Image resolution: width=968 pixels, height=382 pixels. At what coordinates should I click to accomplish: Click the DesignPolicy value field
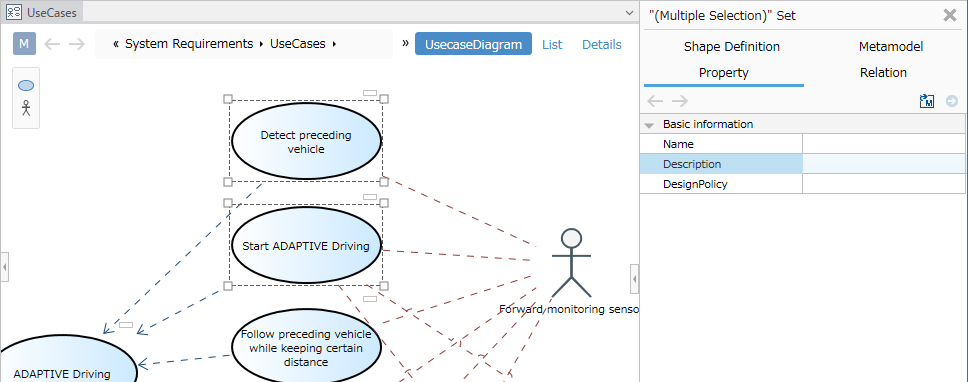point(883,184)
